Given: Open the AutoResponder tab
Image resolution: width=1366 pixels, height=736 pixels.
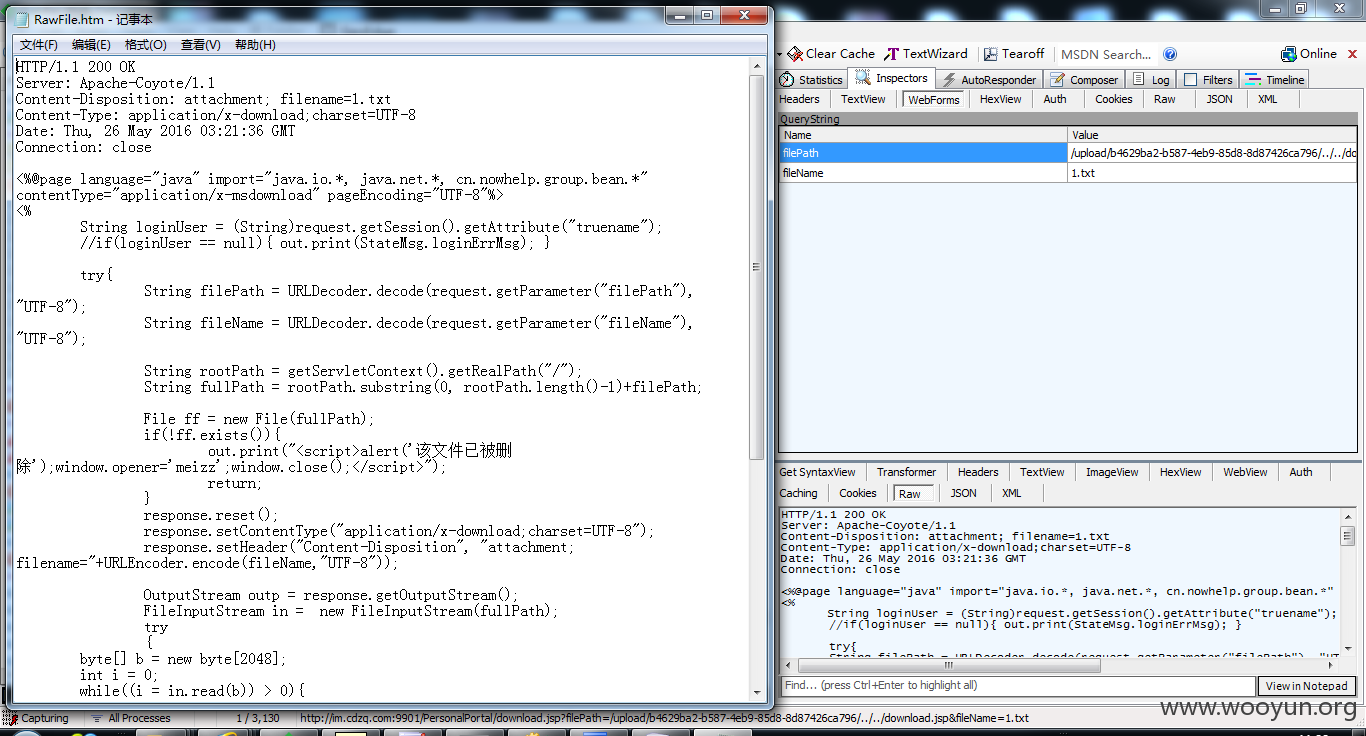Looking at the screenshot, I should 988,80.
